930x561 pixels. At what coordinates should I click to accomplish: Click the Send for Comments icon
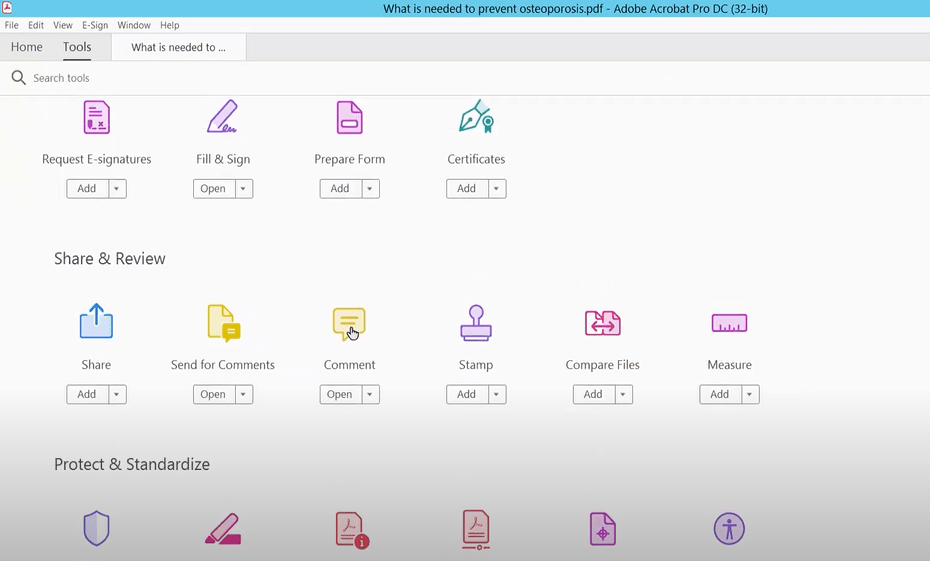coord(223,323)
